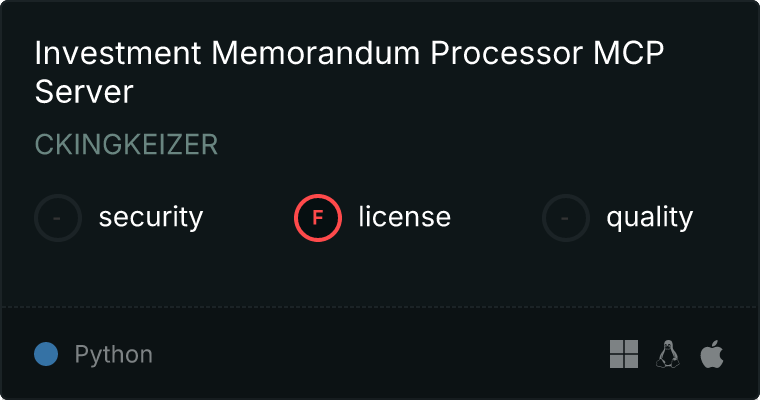Click the MCP text in the title
The image size is (760, 400).
pos(629,52)
